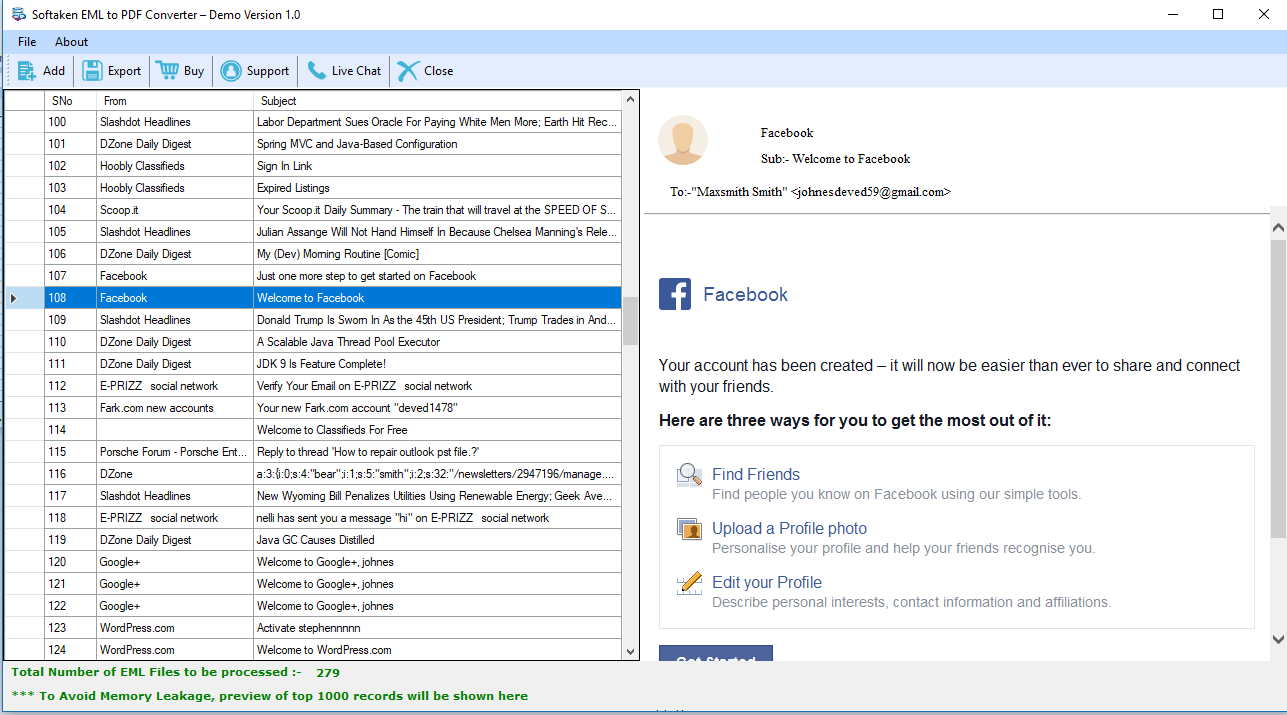The image size is (1287, 715).
Task: Sort by the Subject column header
Action: [x=437, y=100]
